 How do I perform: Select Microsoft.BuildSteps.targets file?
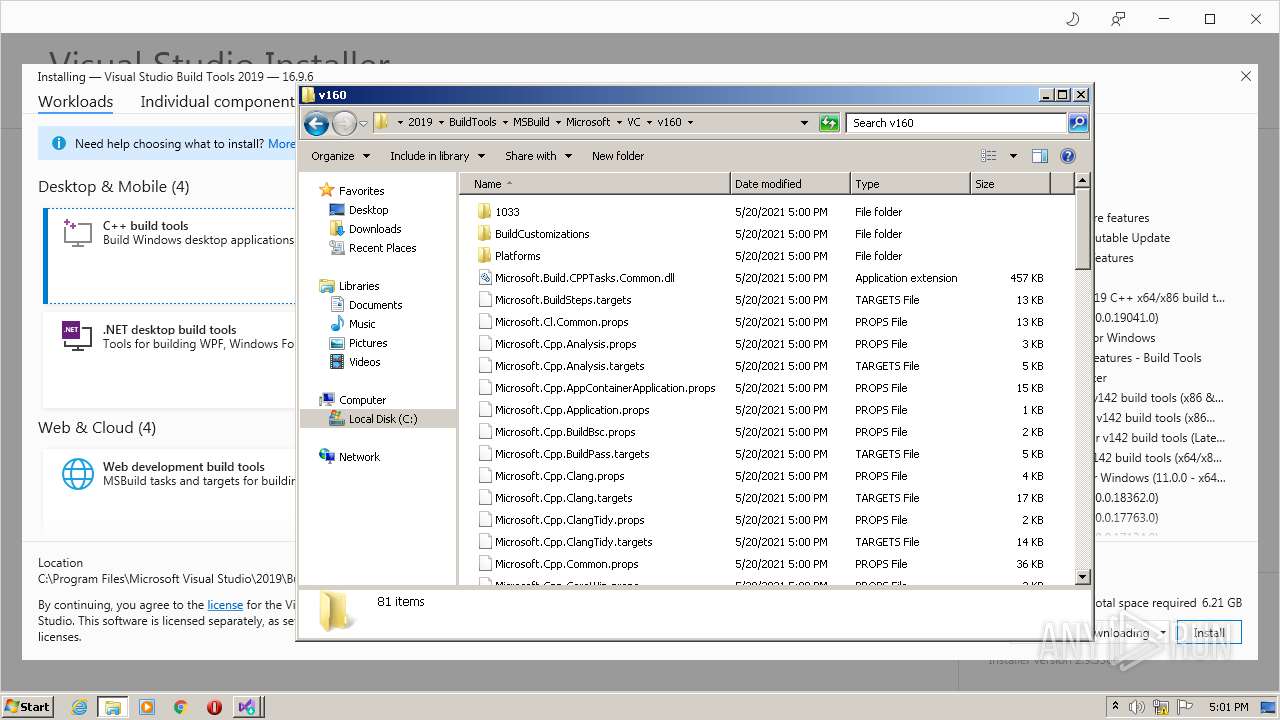(563, 300)
